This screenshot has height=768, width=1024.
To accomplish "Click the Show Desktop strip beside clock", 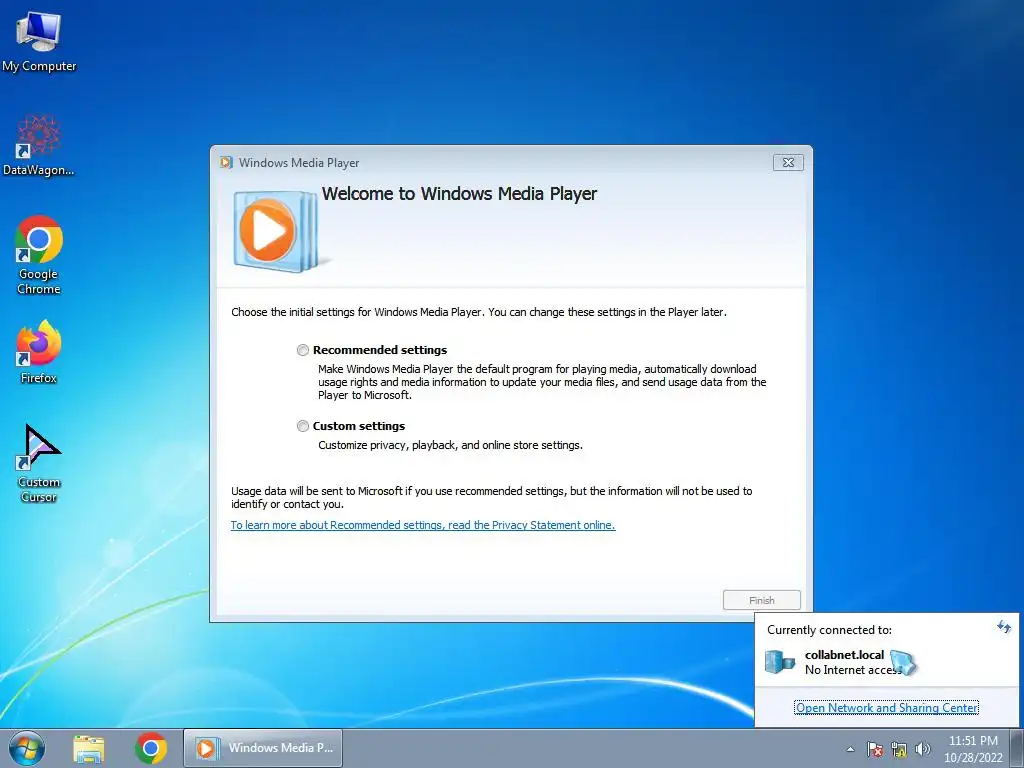I will tap(1017, 748).
